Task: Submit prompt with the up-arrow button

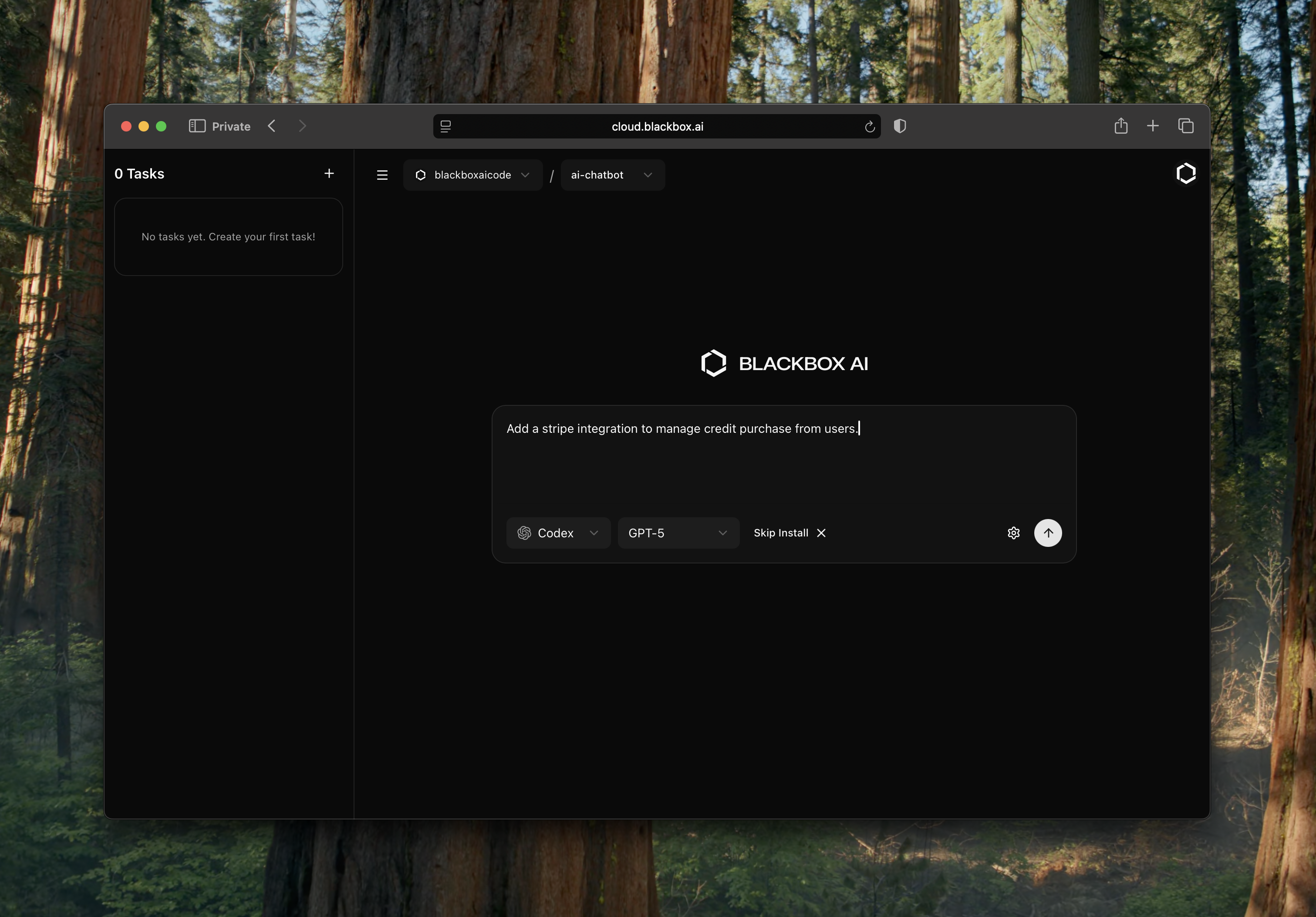Action: 1047,533
